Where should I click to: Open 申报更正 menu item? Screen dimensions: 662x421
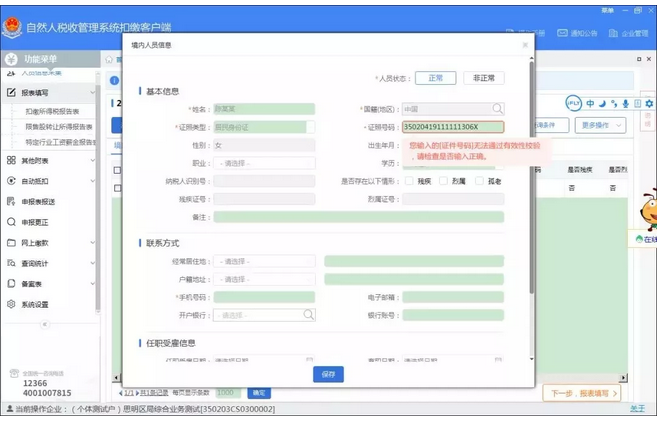(35, 222)
